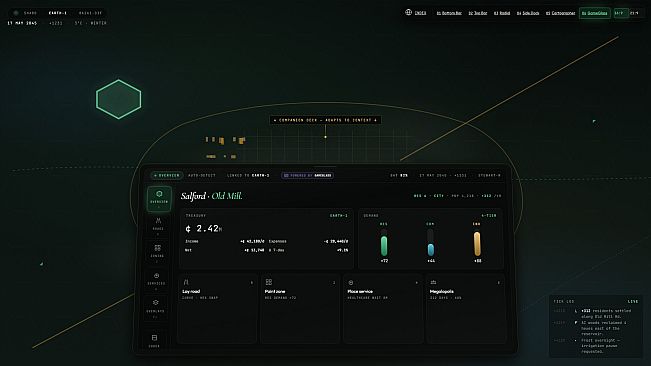Image resolution: width=651 pixels, height=366 pixels.
Task: Open the Megalopolis milestone card
Action: click(x=465, y=308)
